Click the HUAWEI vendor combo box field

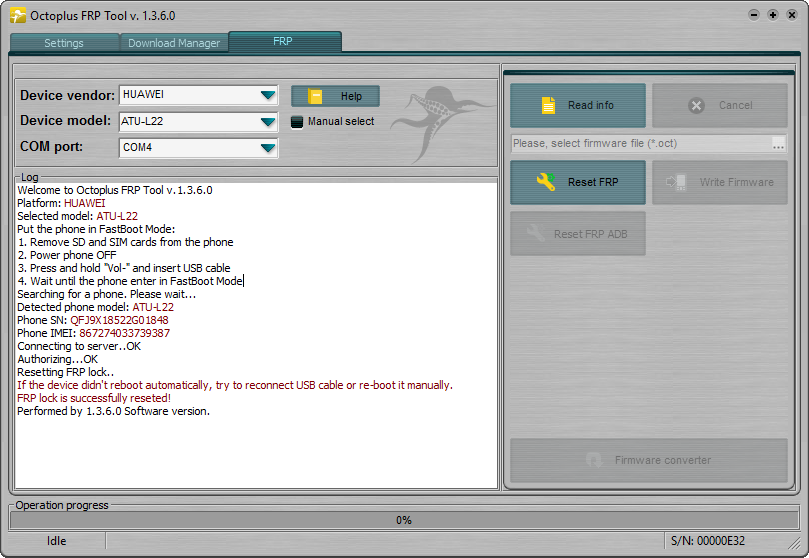pyautogui.click(x=199, y=95)
